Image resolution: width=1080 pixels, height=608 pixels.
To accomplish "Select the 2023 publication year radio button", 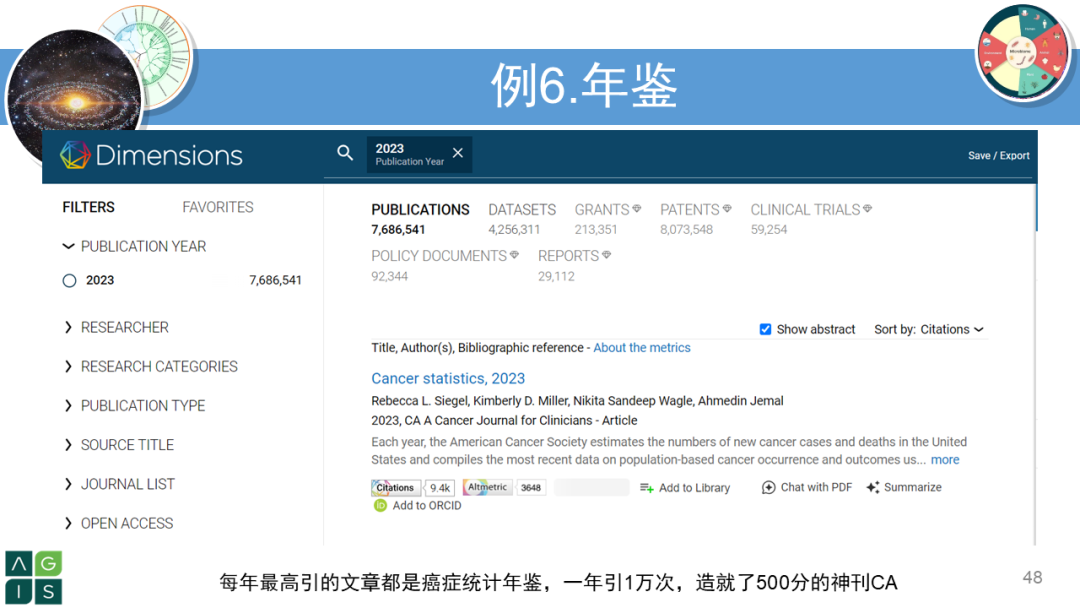I will (68, 280).
